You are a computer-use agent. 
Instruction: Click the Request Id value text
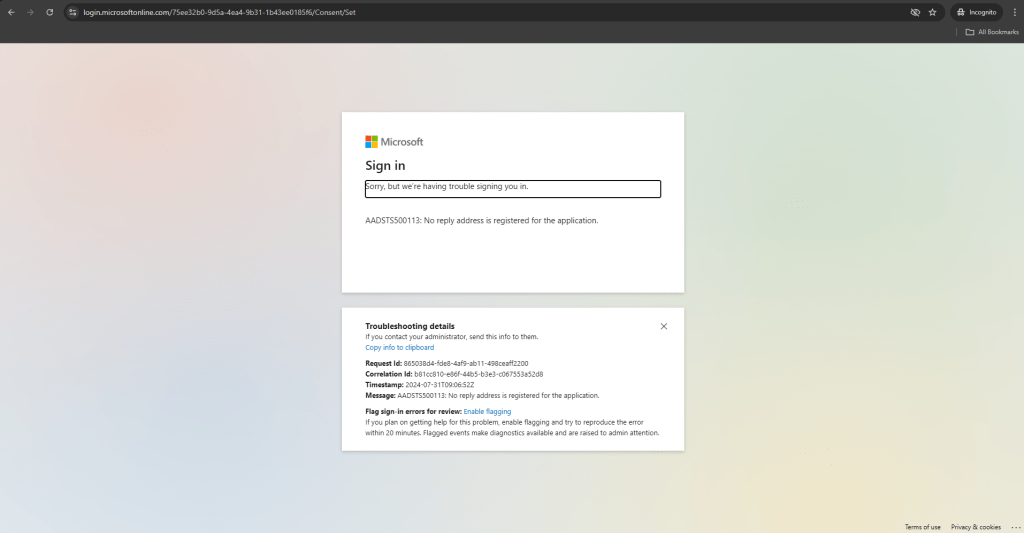[465, 363]
